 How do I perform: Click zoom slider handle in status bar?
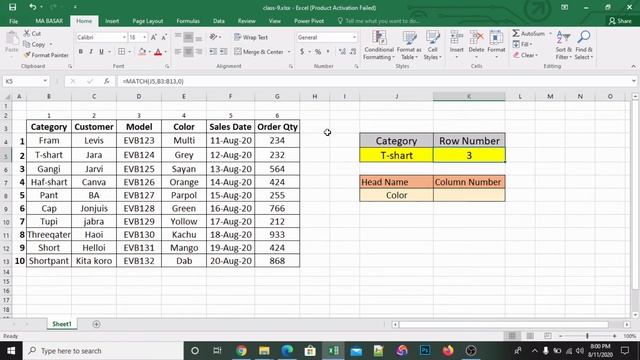click(x=587, y=336)
